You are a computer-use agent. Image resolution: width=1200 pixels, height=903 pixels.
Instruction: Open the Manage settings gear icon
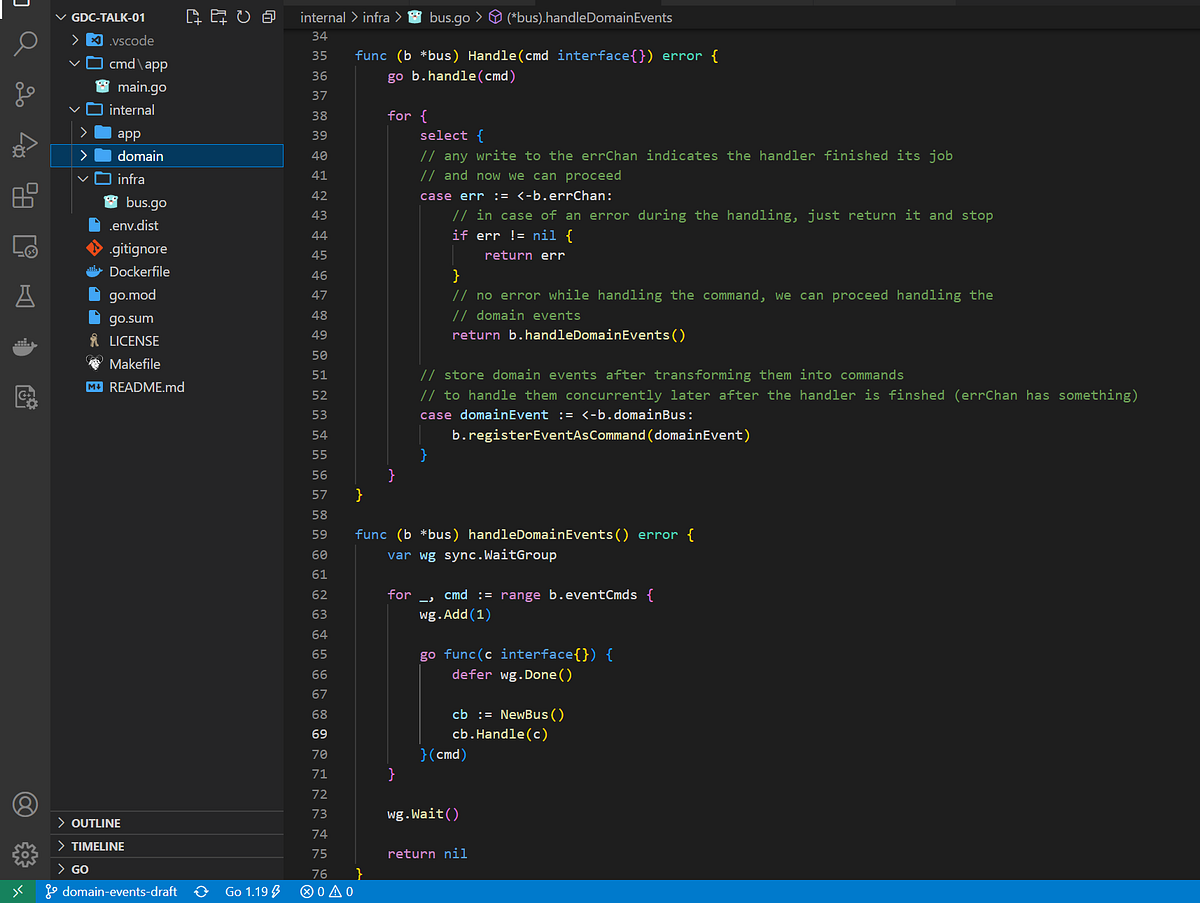click(x=25, y=854)
